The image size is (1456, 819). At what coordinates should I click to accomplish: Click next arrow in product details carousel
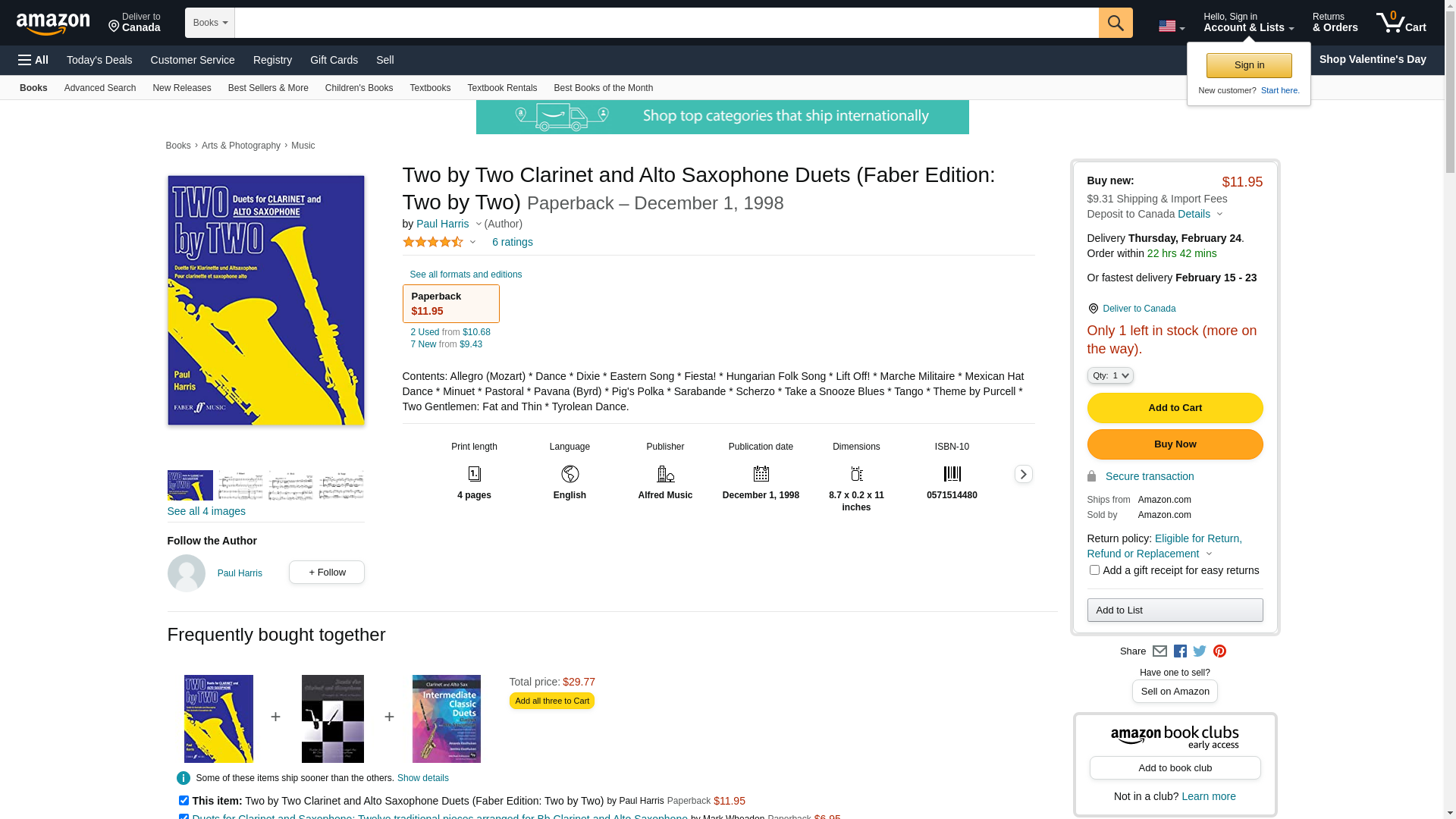tap(1023, 474)
